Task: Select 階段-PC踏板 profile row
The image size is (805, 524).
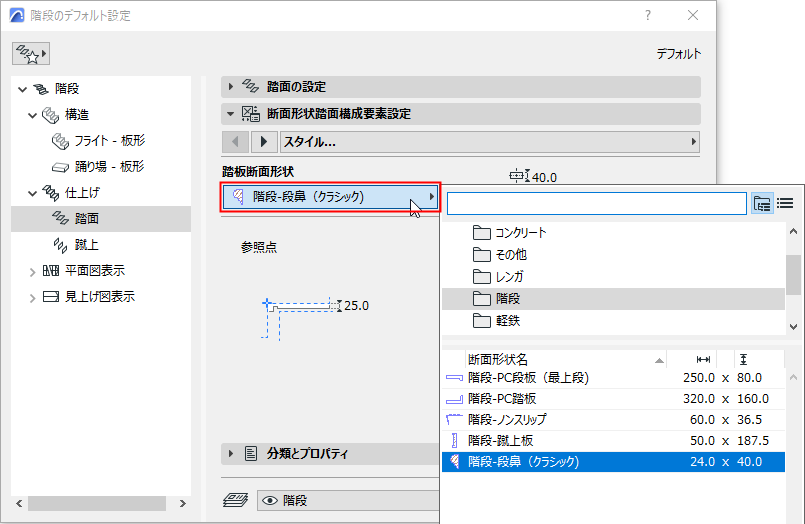Action: 614,399
